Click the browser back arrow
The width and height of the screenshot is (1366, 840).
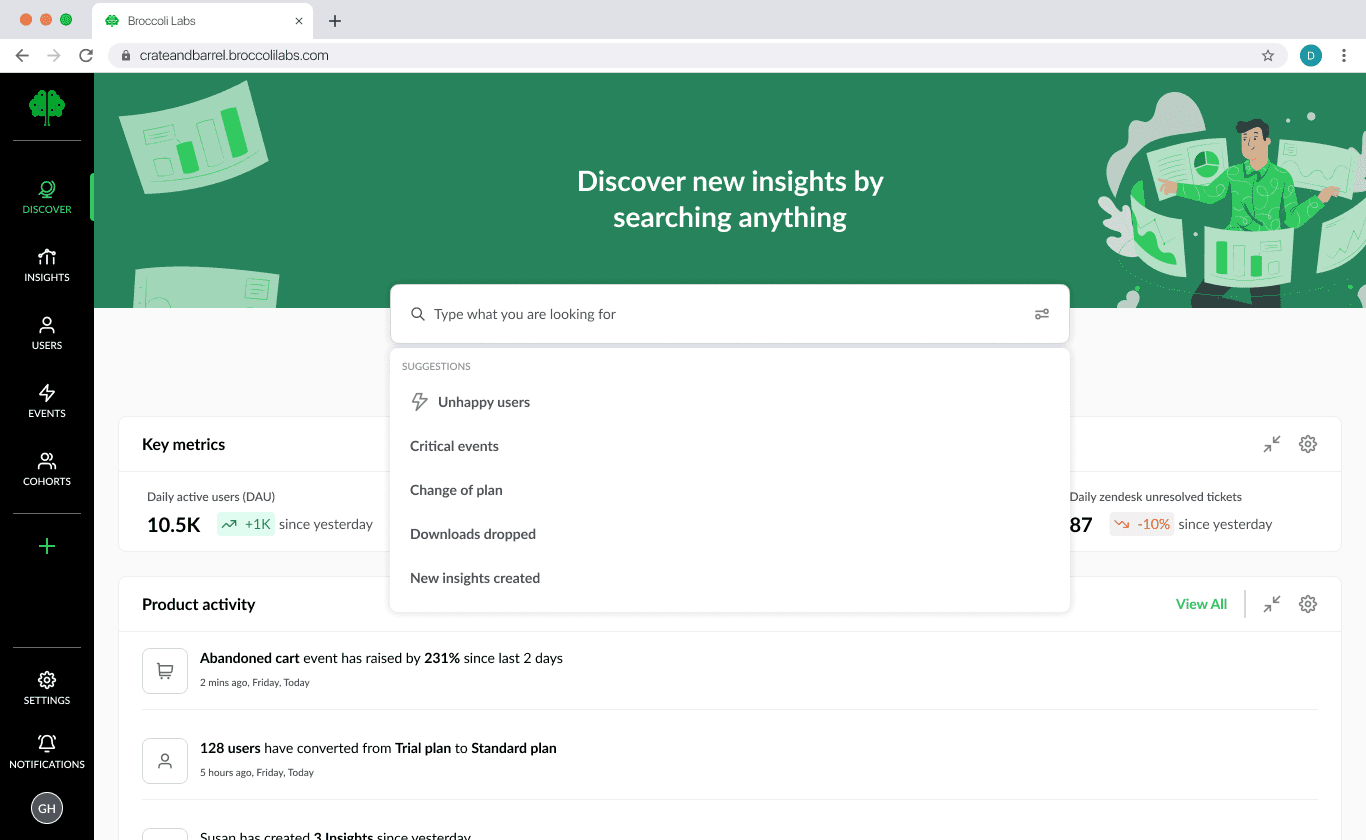click(x=22, y=56)
